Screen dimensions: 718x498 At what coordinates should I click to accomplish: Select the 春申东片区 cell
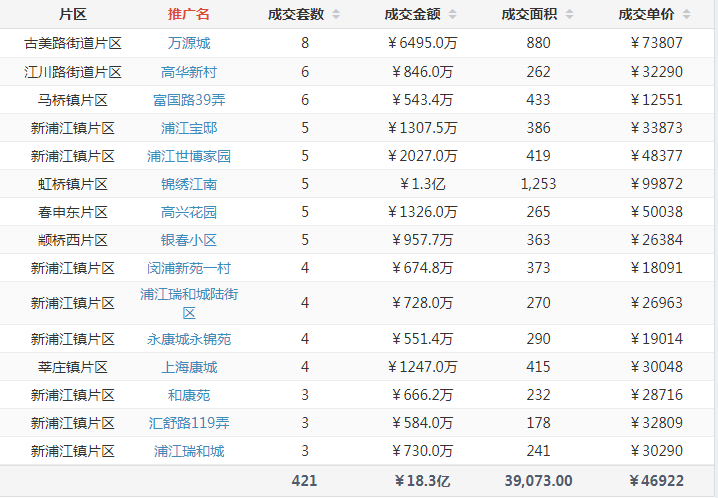click(x=72, y=212)
